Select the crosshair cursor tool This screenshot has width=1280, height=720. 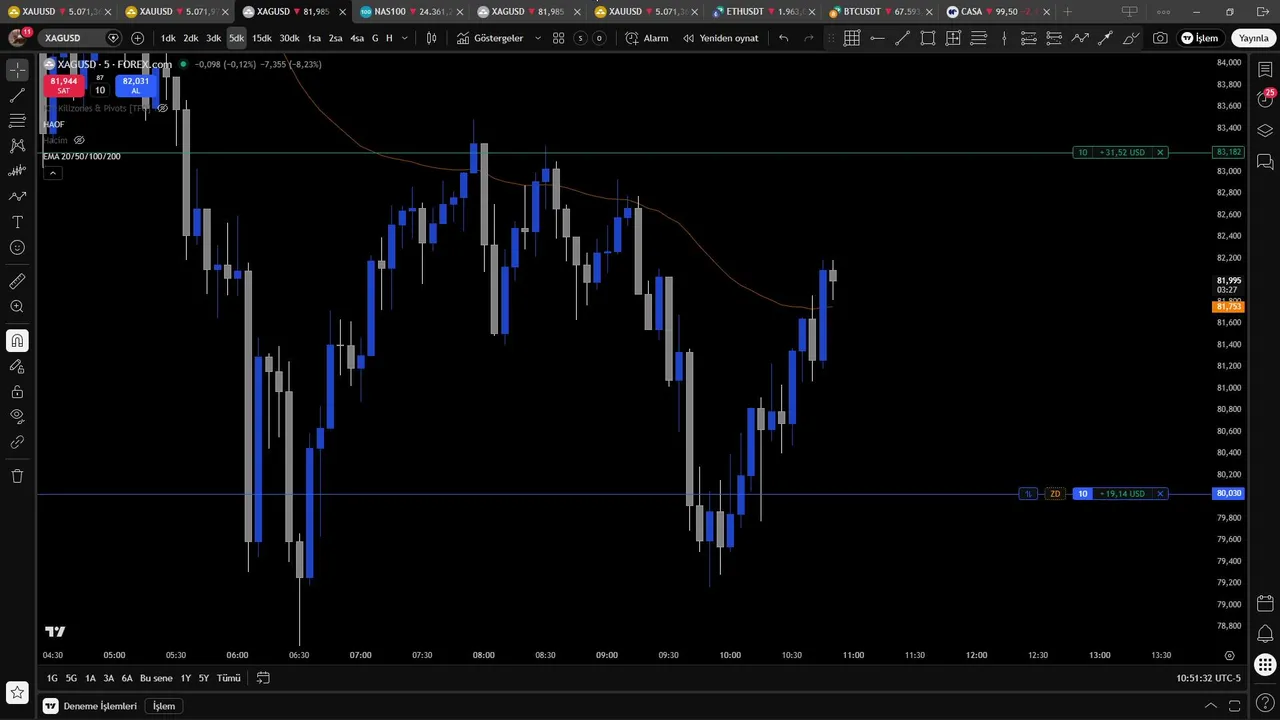tap(17, 70)
